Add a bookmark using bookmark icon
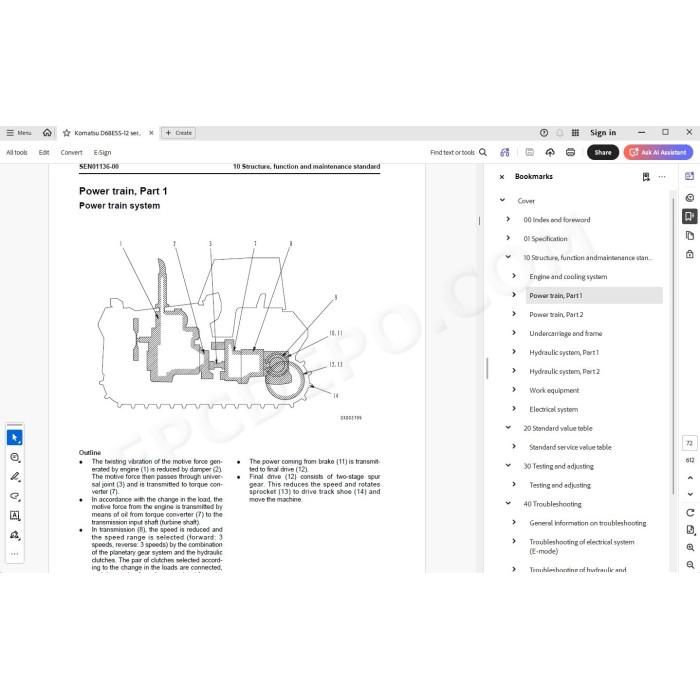The height and width of the screenshot is (700, 700). point(646,177)
